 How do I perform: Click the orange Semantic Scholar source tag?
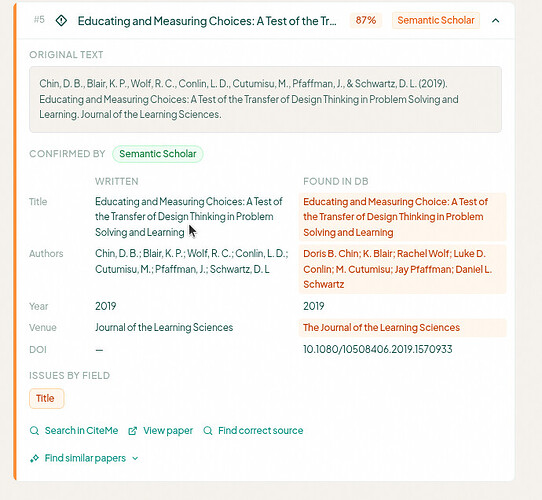[x=436, y=20]
